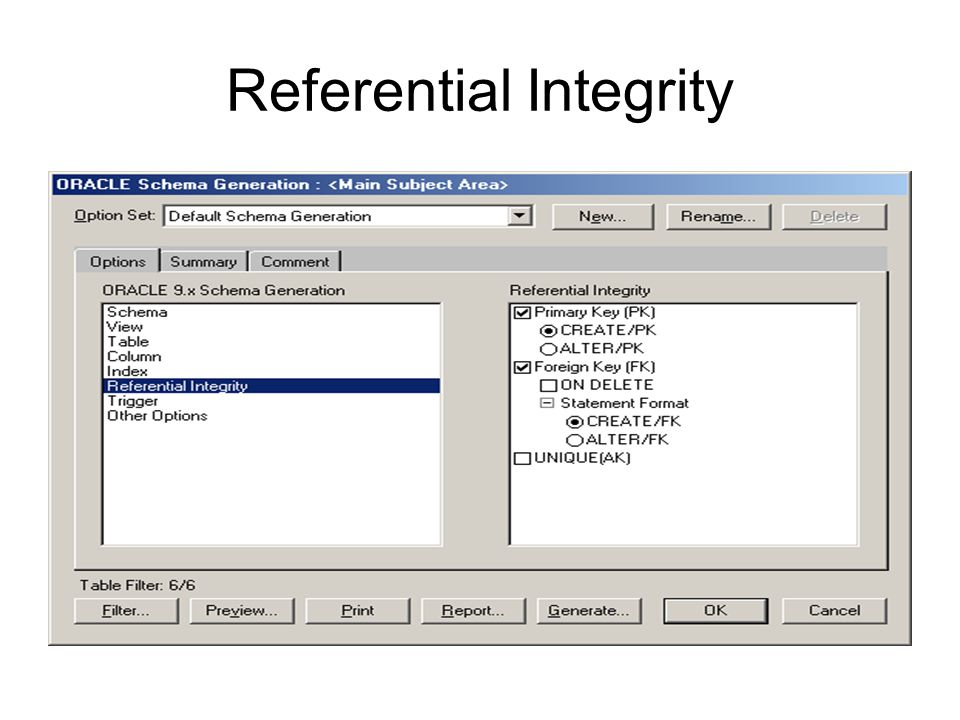Click the Report... button

click(x=473, y=610)
